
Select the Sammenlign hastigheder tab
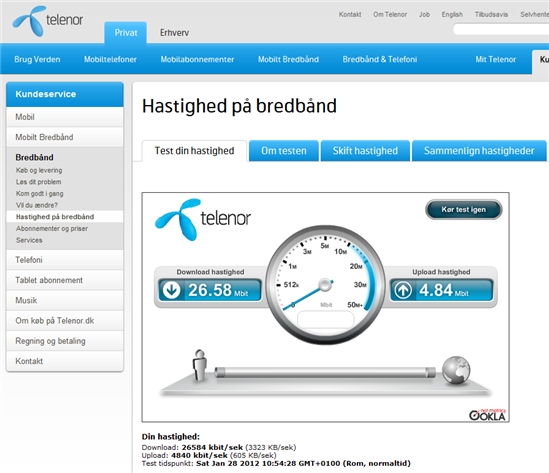click(479, 151)
